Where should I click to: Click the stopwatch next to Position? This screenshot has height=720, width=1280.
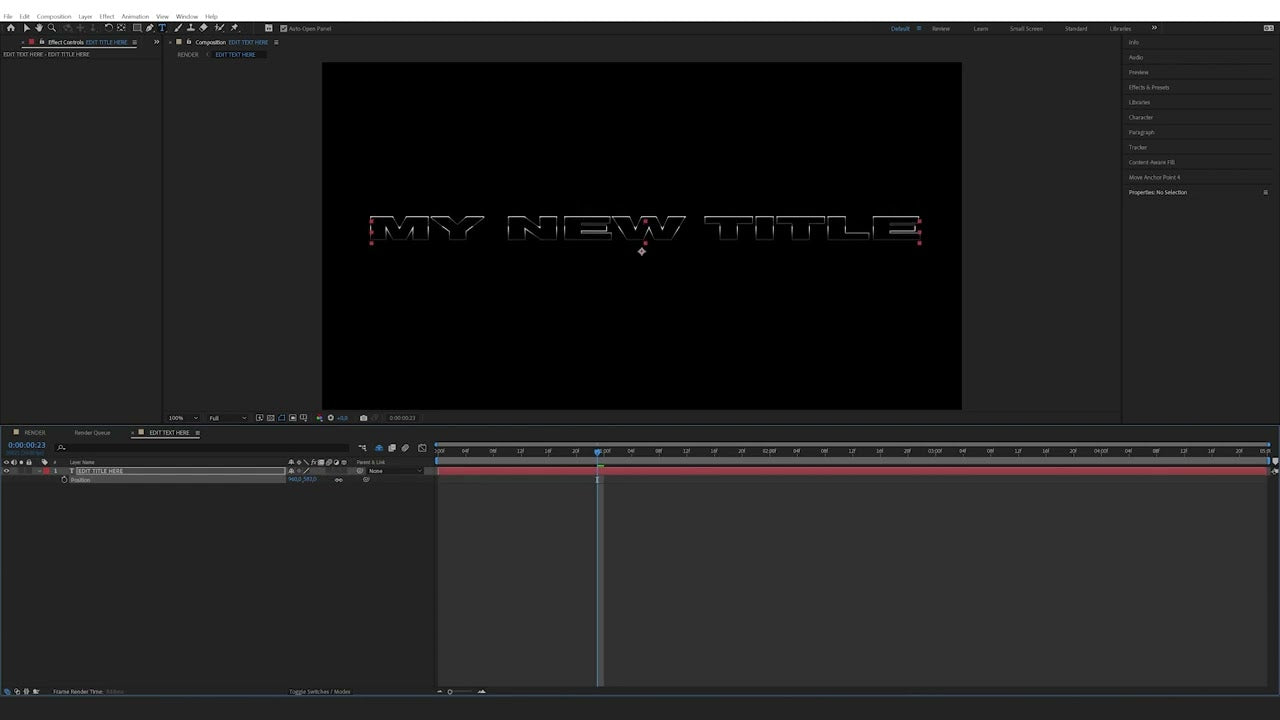(x=64, y=479)
